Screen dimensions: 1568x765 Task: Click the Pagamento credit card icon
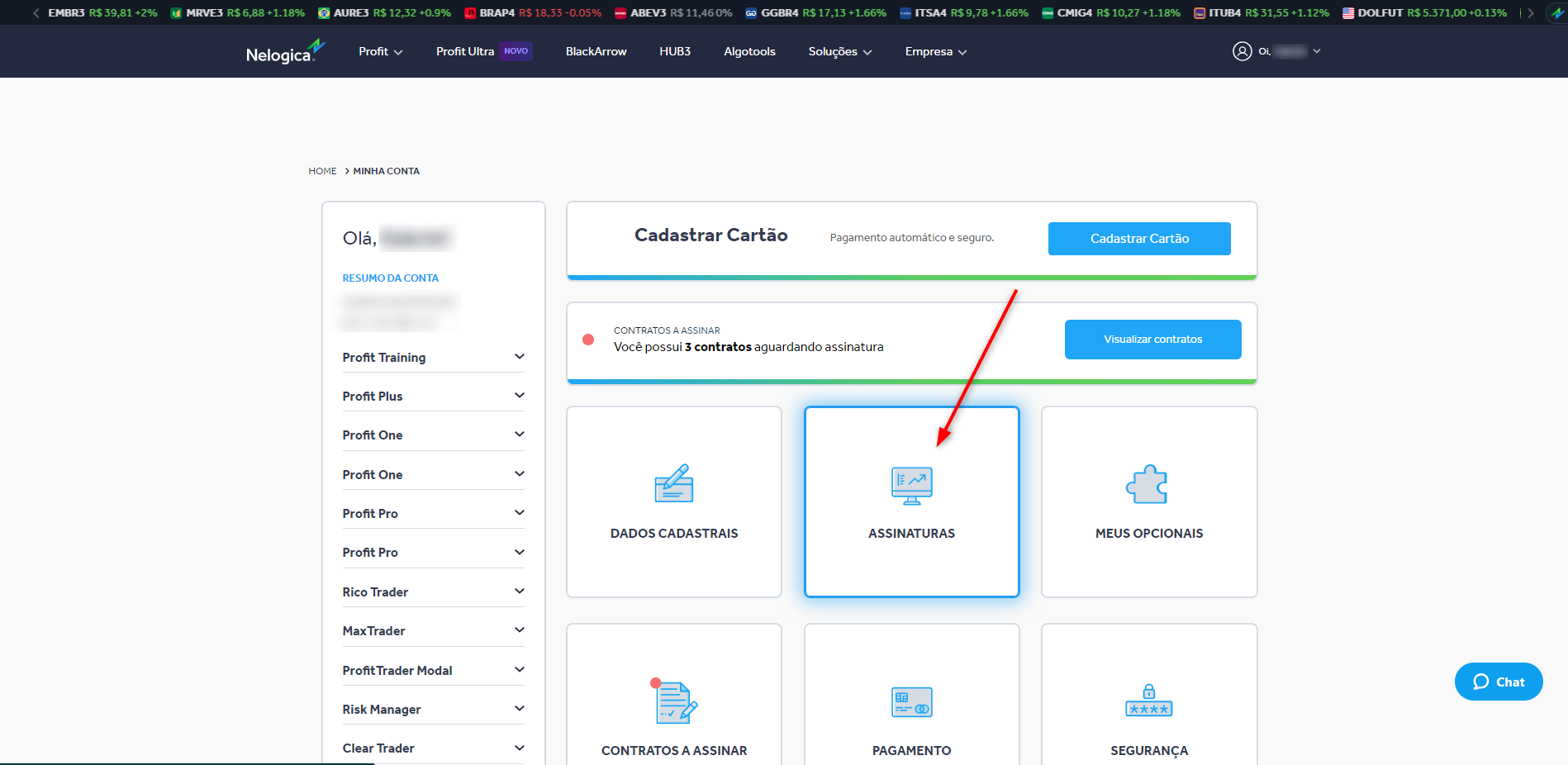point(912,702)
